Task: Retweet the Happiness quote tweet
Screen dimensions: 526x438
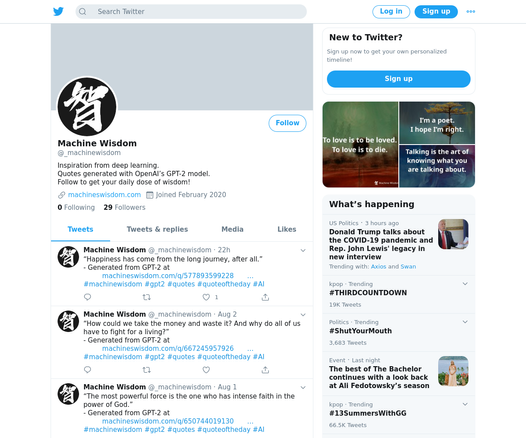Action: (x=147, y=297)
